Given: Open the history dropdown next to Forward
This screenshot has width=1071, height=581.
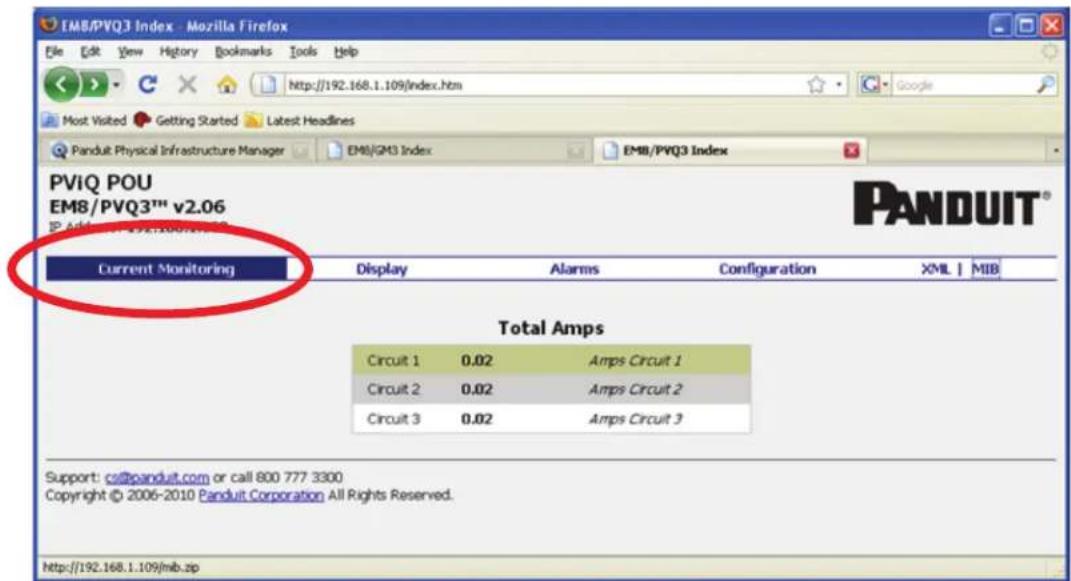Looking at the screenshot, I should 117,85.
